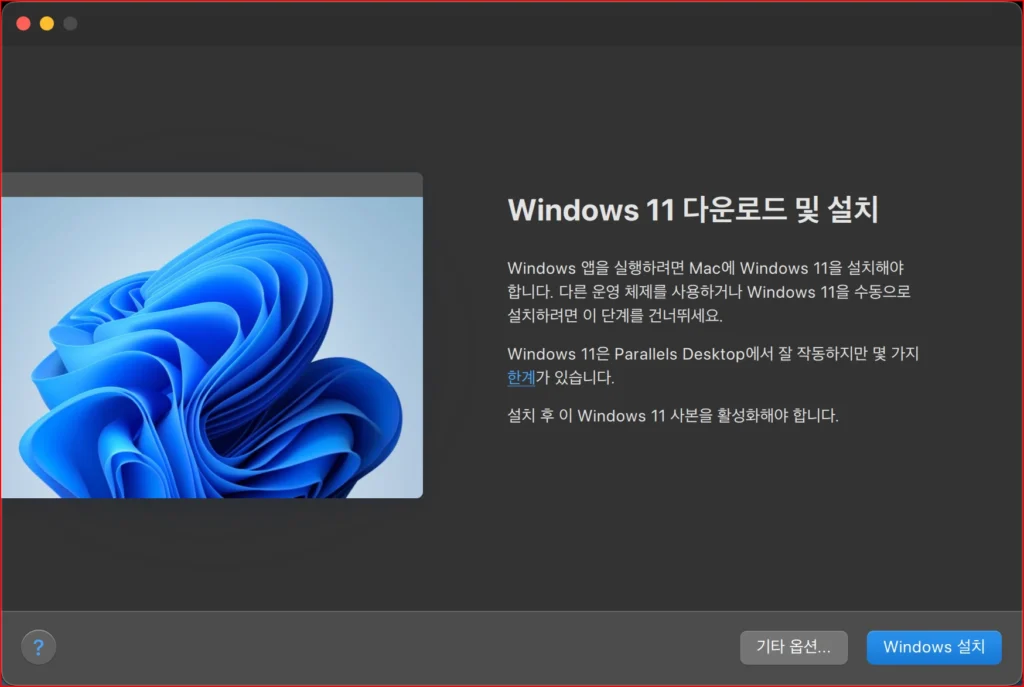
Task: Click paragraph starting with Windows 앱을 실행하려면
Action: (x=709, y=291)
